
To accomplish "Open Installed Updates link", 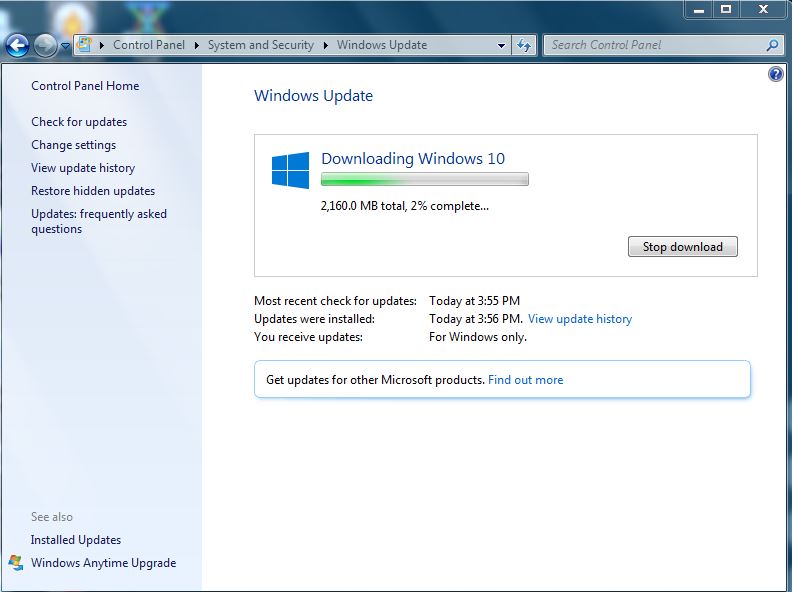I will 76,540.
